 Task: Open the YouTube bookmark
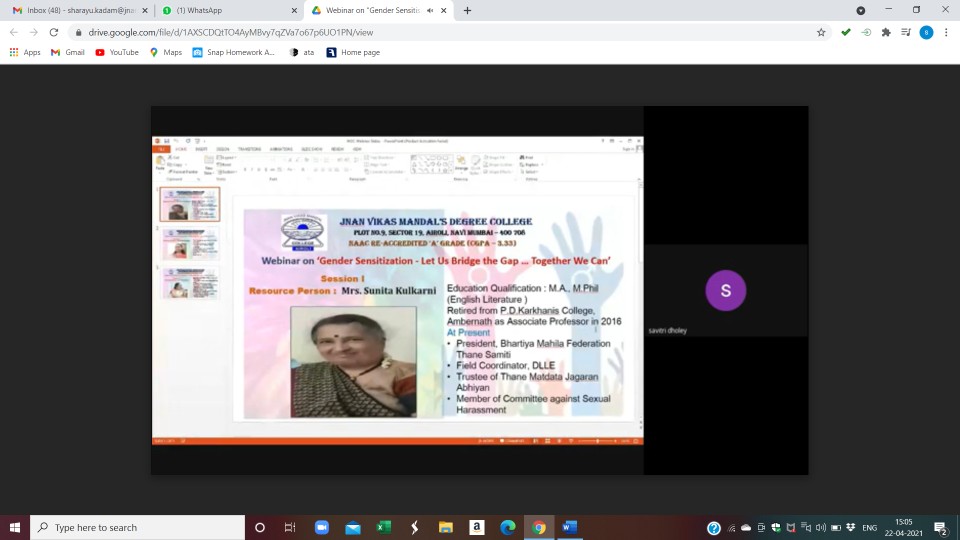[x=117, y=53]
